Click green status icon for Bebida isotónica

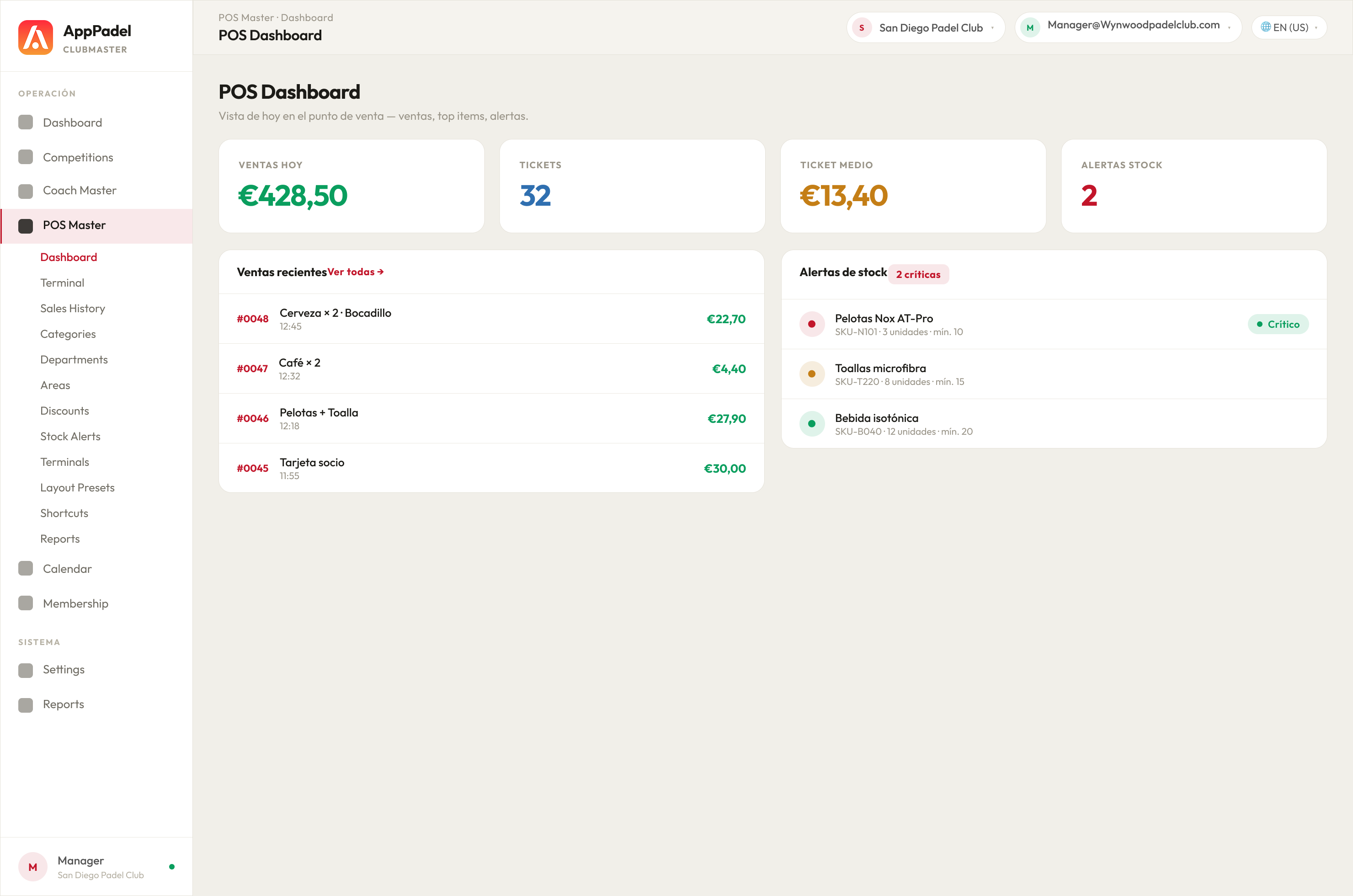pyautogui.click(x=812, y=423)
